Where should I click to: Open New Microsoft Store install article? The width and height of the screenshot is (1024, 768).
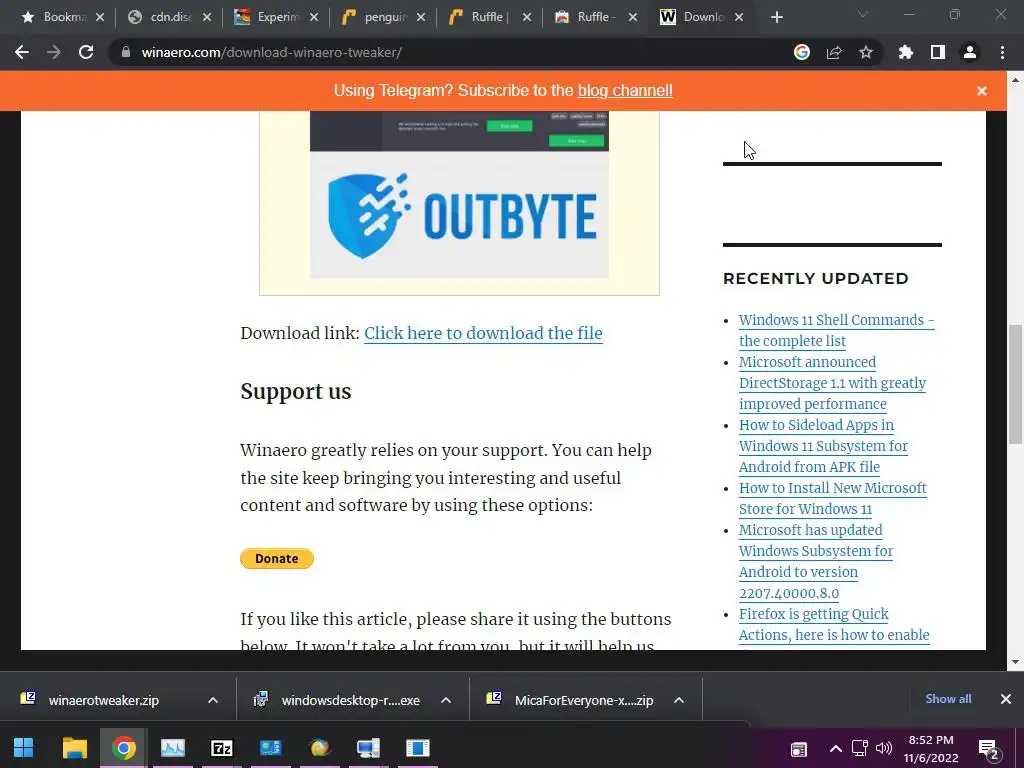(833, 498)
